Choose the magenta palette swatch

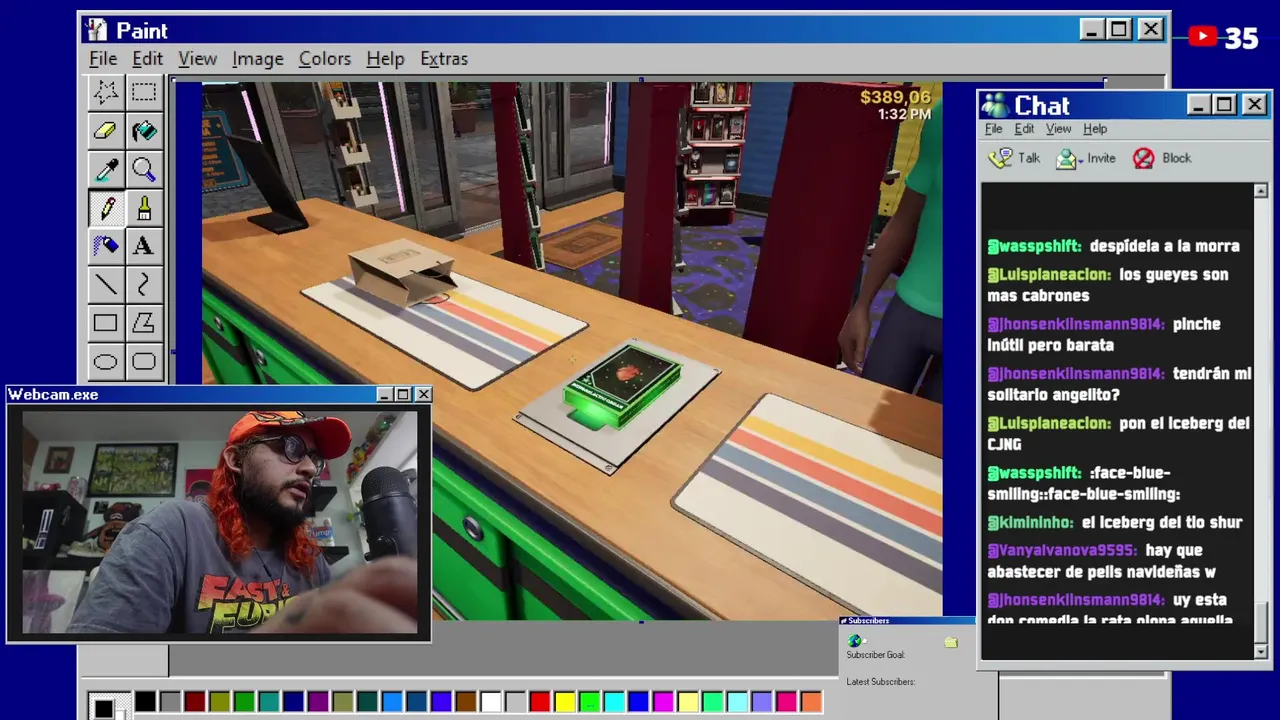[663, 702]
